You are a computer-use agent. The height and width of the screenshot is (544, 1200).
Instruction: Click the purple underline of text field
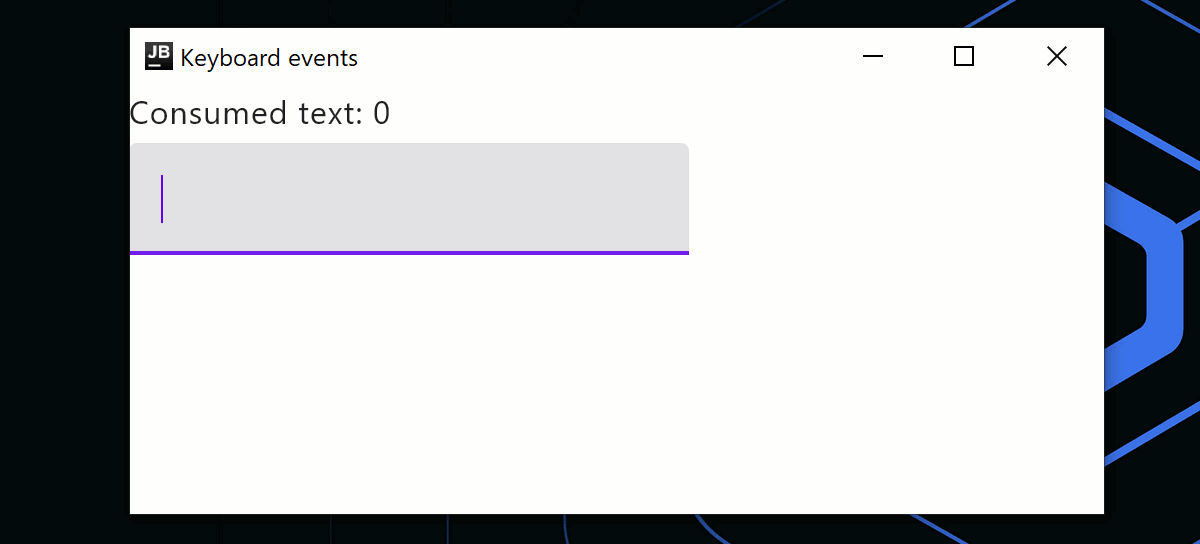[x=409, y=253]
